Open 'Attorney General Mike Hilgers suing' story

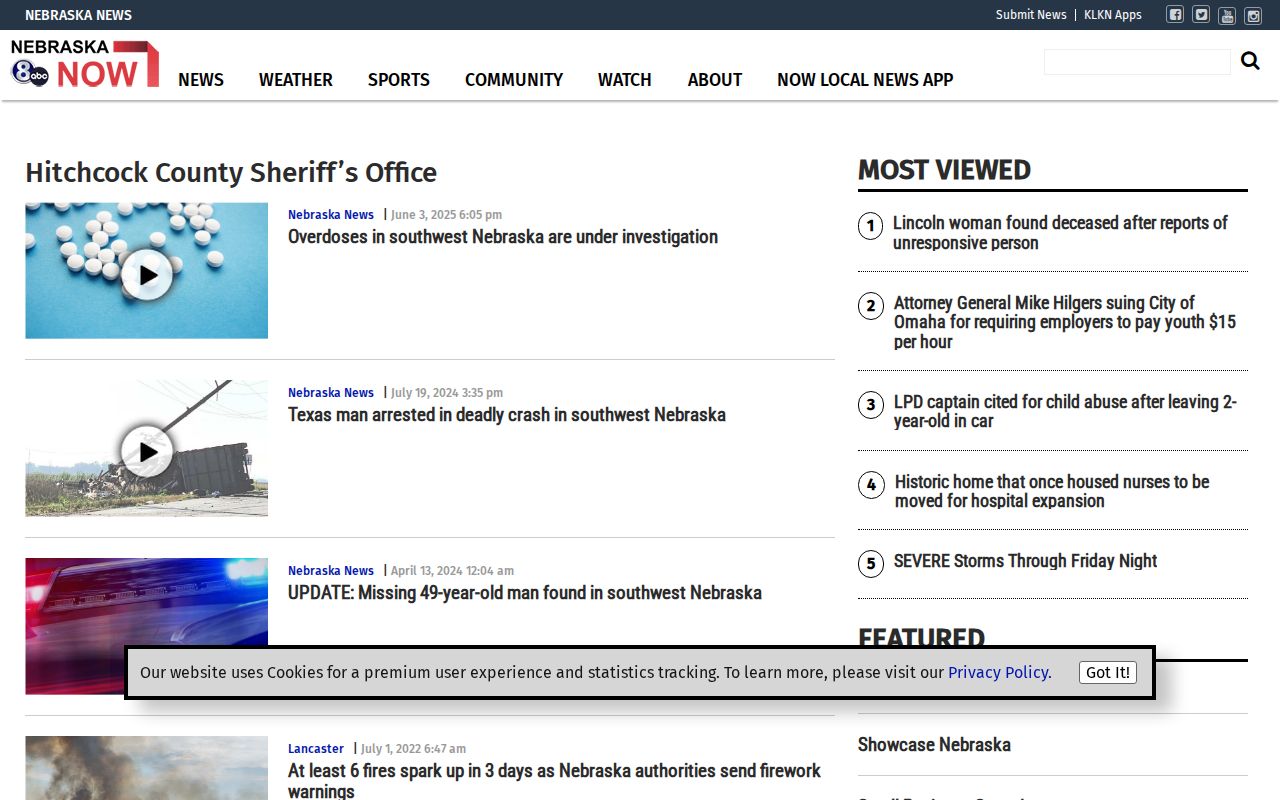tap(1065, 322)
